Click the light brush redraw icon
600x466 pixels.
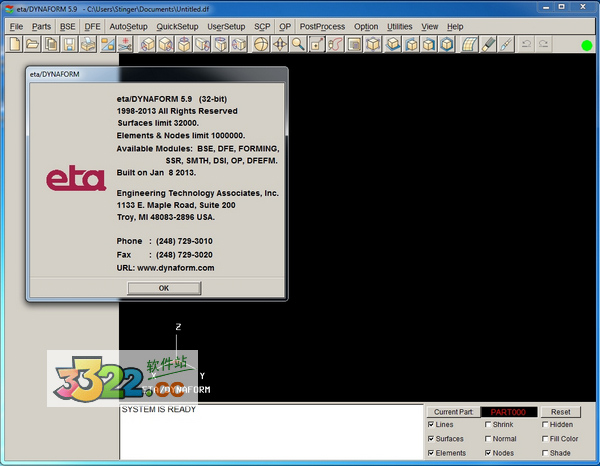[x=506, y=44]
